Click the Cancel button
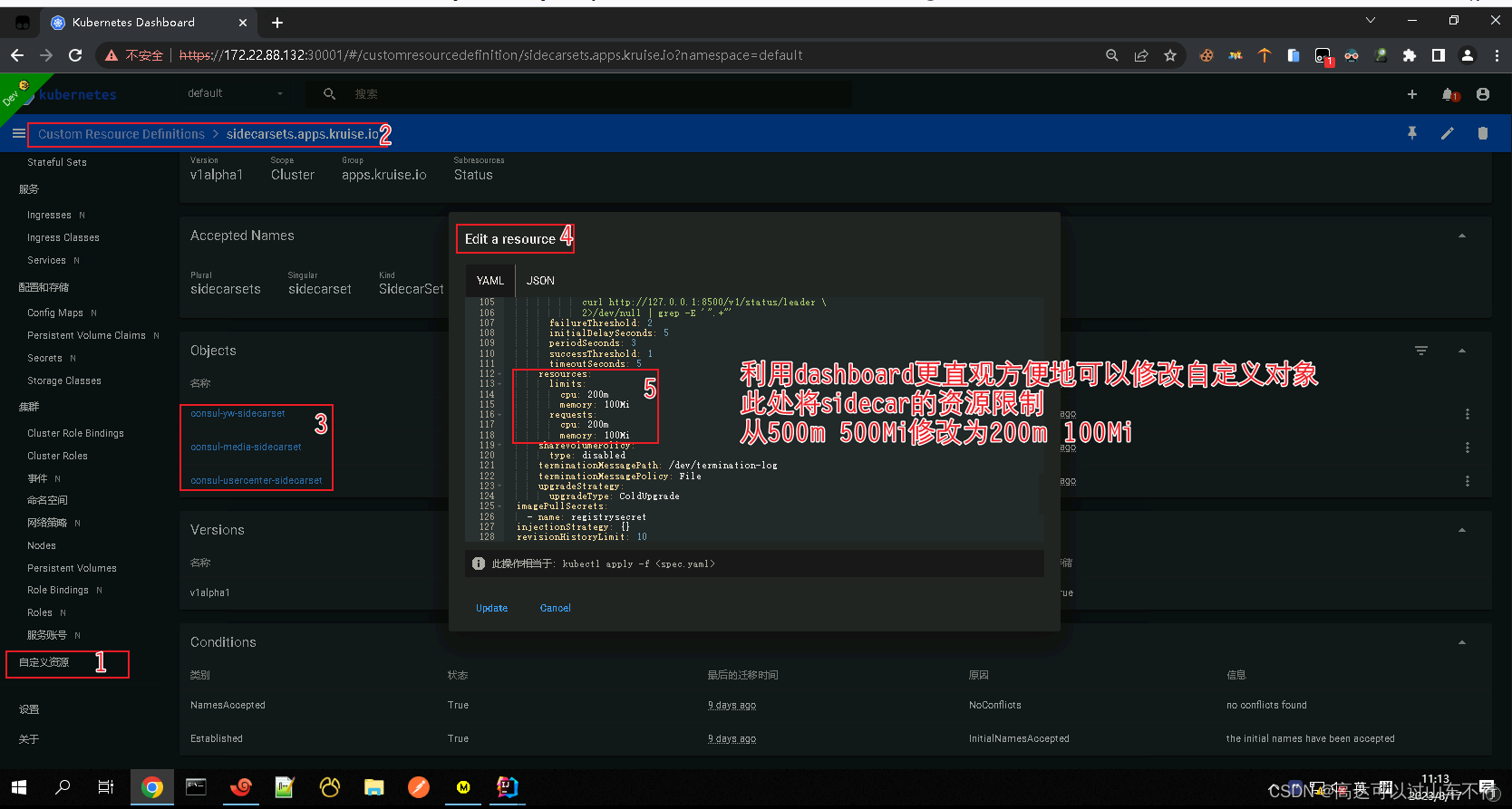Viewport: 1512px width, 809px height. click(x=555, y=608)
